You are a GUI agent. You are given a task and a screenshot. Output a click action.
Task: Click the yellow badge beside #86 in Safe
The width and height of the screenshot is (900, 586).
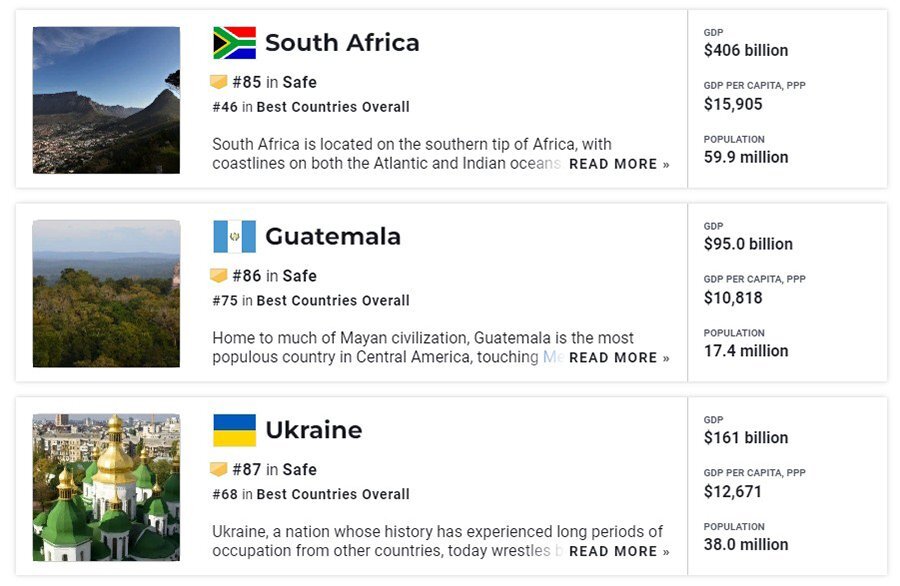click(219, 275)
